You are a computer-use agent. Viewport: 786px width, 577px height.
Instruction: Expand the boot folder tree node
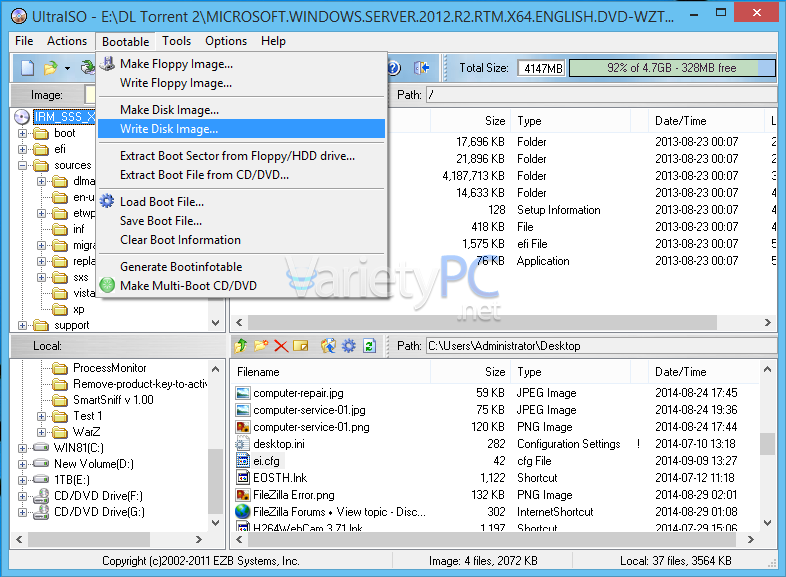click(x=23, y=133)
